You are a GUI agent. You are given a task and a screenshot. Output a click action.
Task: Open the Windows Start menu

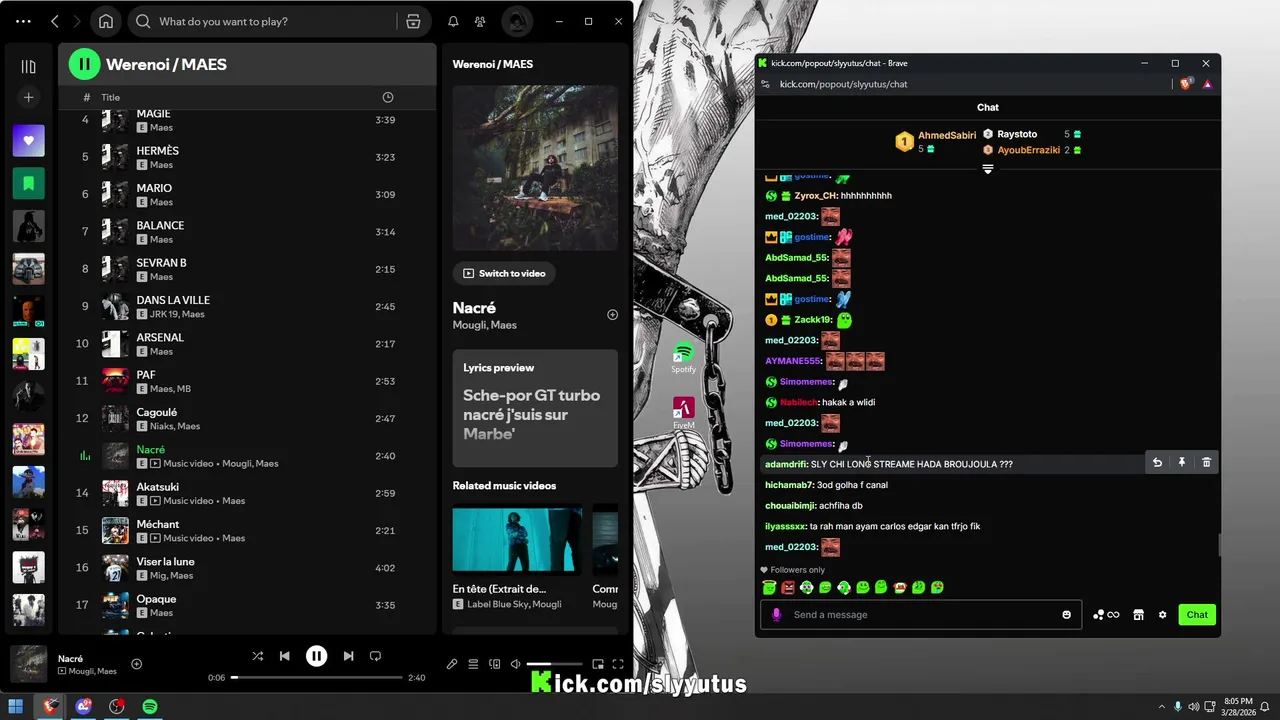point(16,706)
